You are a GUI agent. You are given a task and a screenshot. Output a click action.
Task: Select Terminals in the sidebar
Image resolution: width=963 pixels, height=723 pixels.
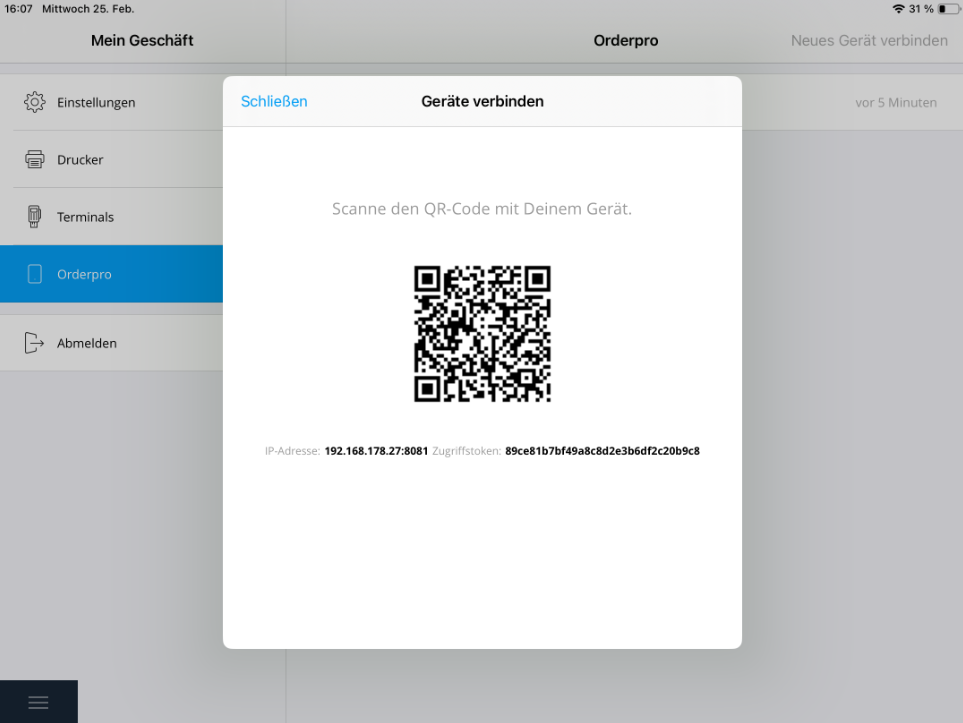111,216
